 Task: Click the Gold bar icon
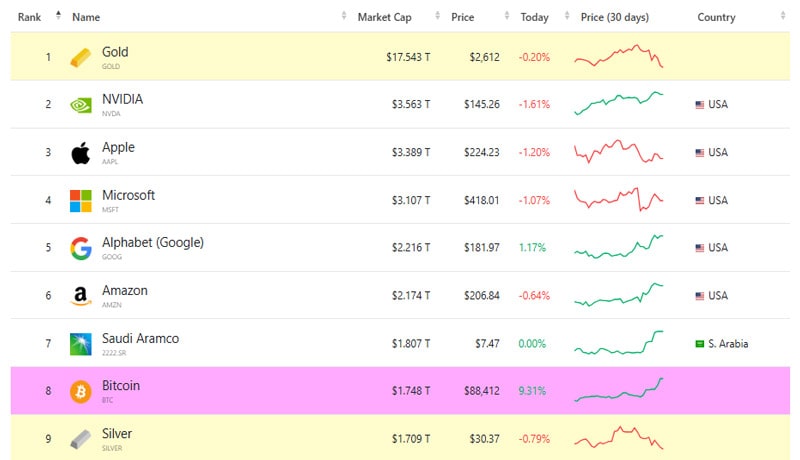click(x=81, y=58)
